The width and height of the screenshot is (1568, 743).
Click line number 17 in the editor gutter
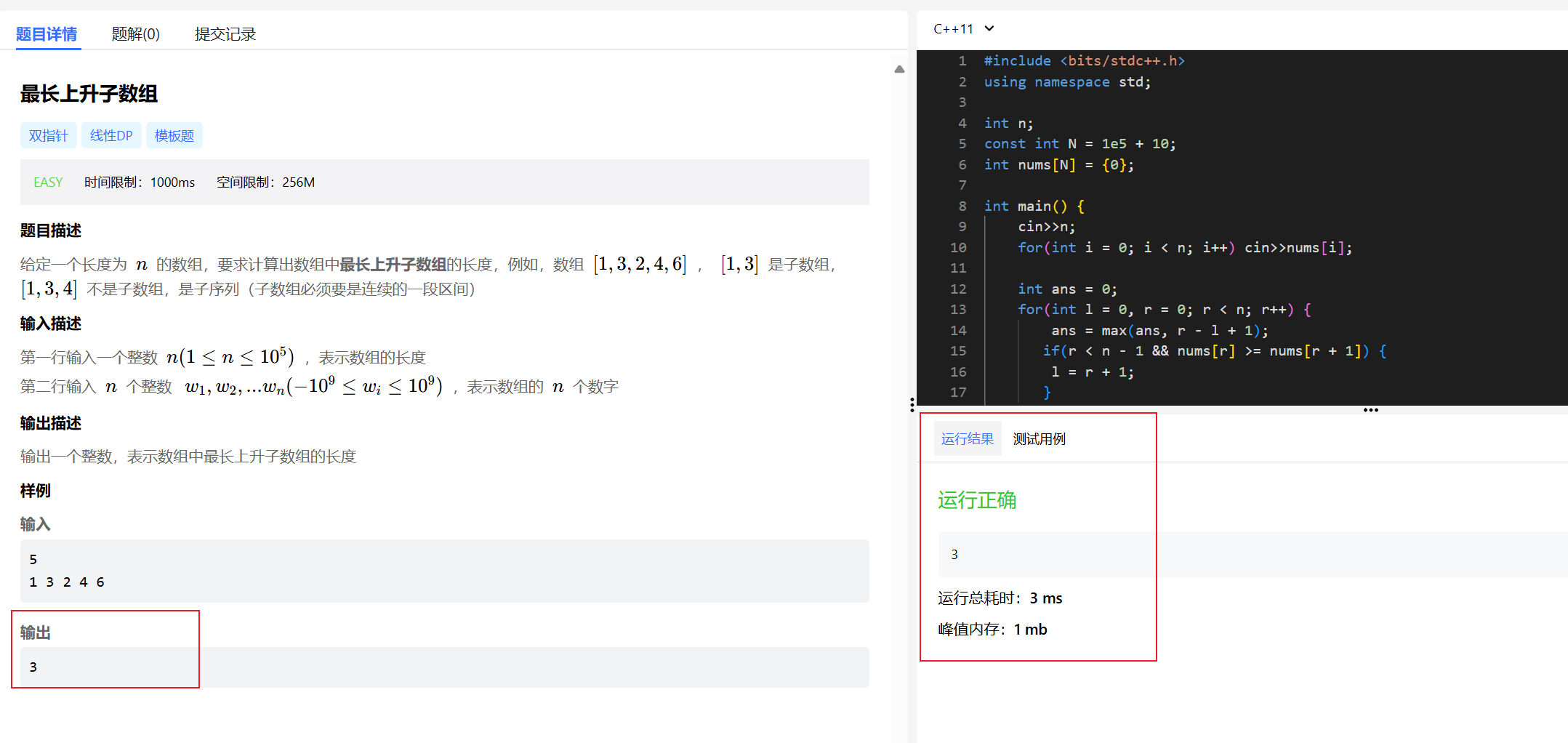point(958,393)
